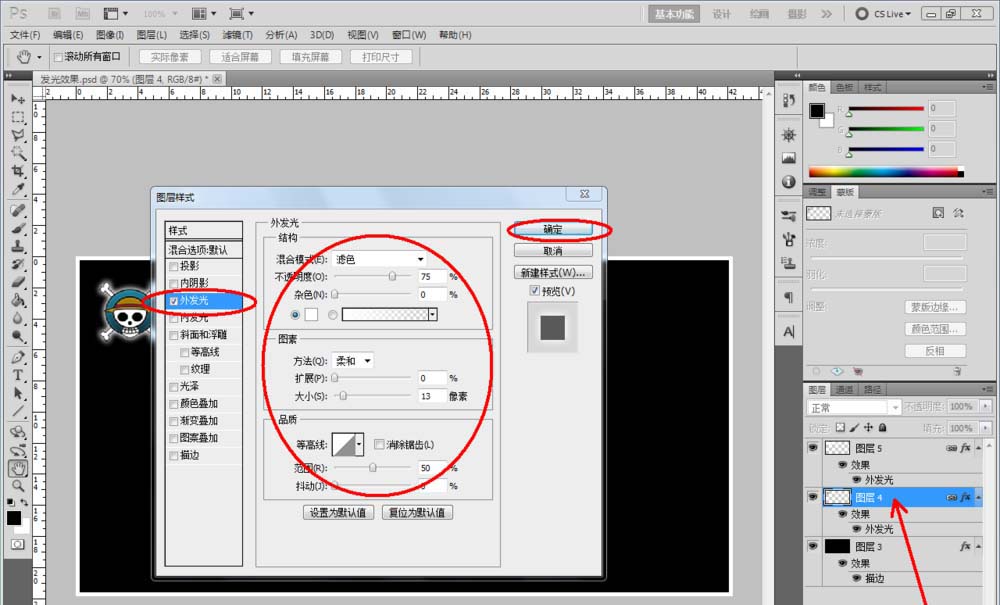
Task: Select the Healing Brush tool
Action: tap(18, 210)
